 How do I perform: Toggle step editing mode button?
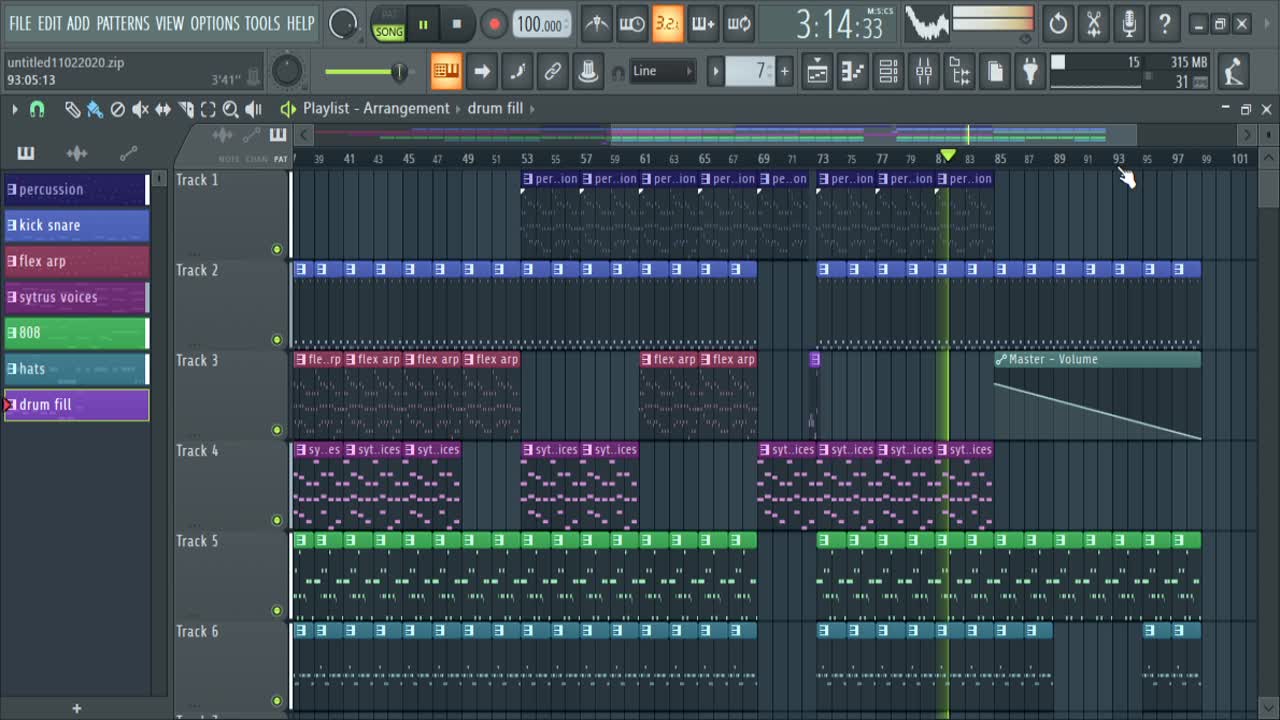point(517,71)
